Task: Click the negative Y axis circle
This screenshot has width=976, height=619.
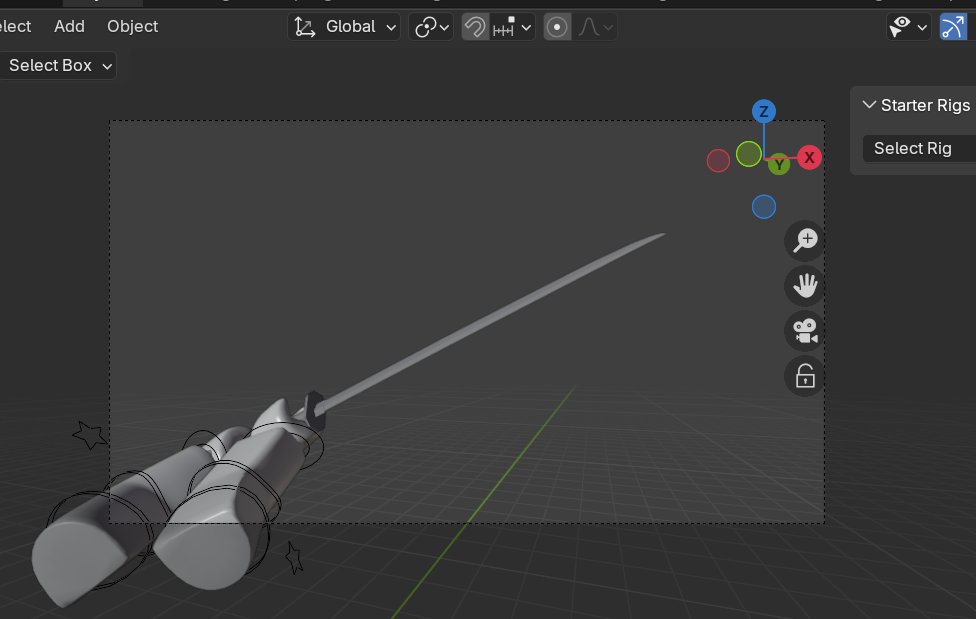Action: click(x=748, y=154)
